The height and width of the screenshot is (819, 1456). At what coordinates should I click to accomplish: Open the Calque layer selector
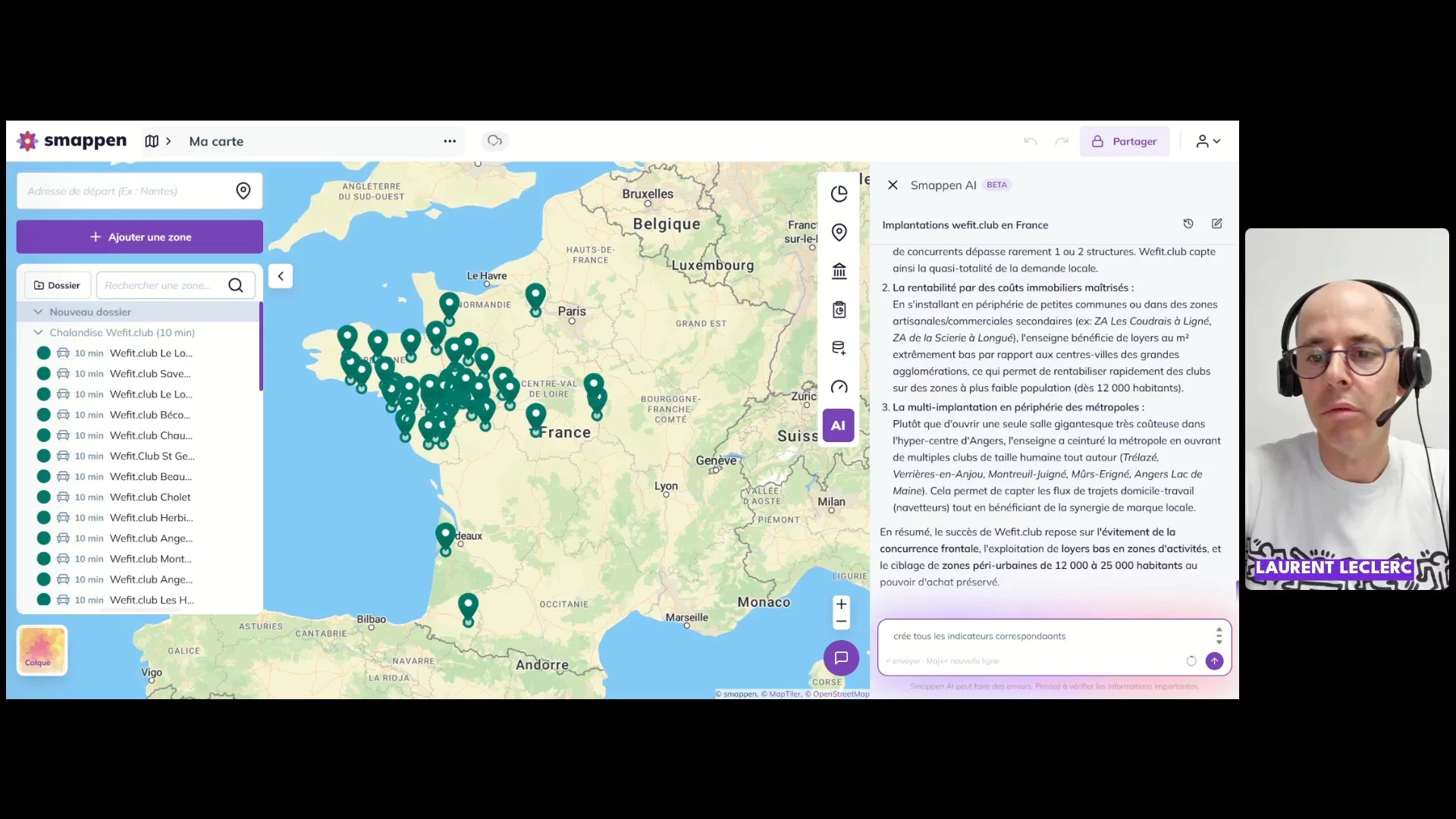point(42,650)
